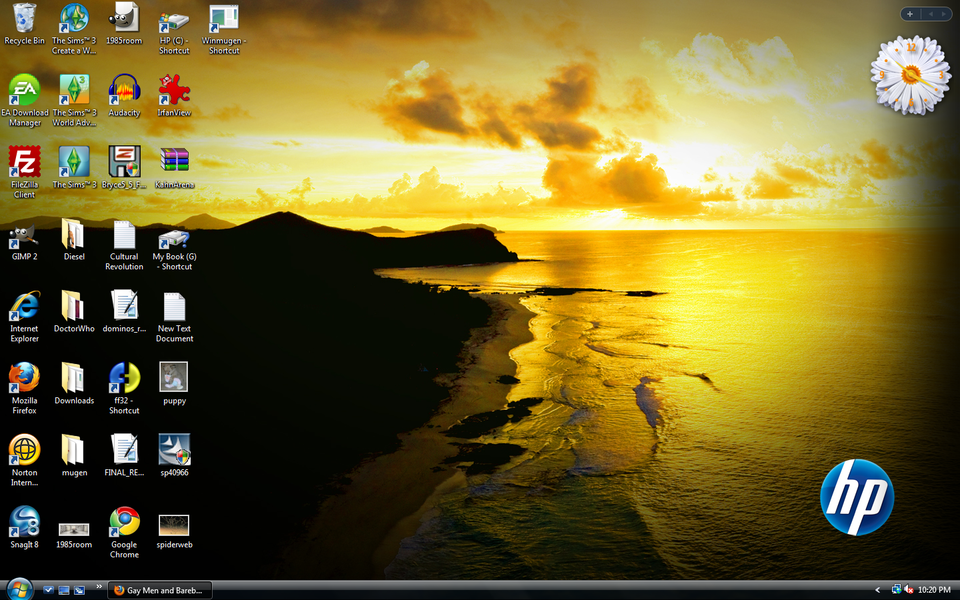Click the daisy clock gadget

[910, 74]
